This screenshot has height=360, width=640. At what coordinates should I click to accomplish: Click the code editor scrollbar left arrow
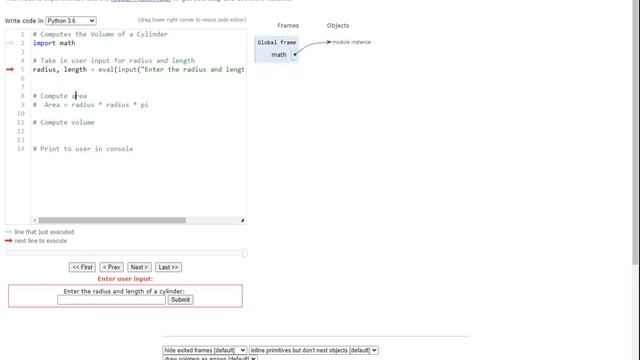(35, 220)
